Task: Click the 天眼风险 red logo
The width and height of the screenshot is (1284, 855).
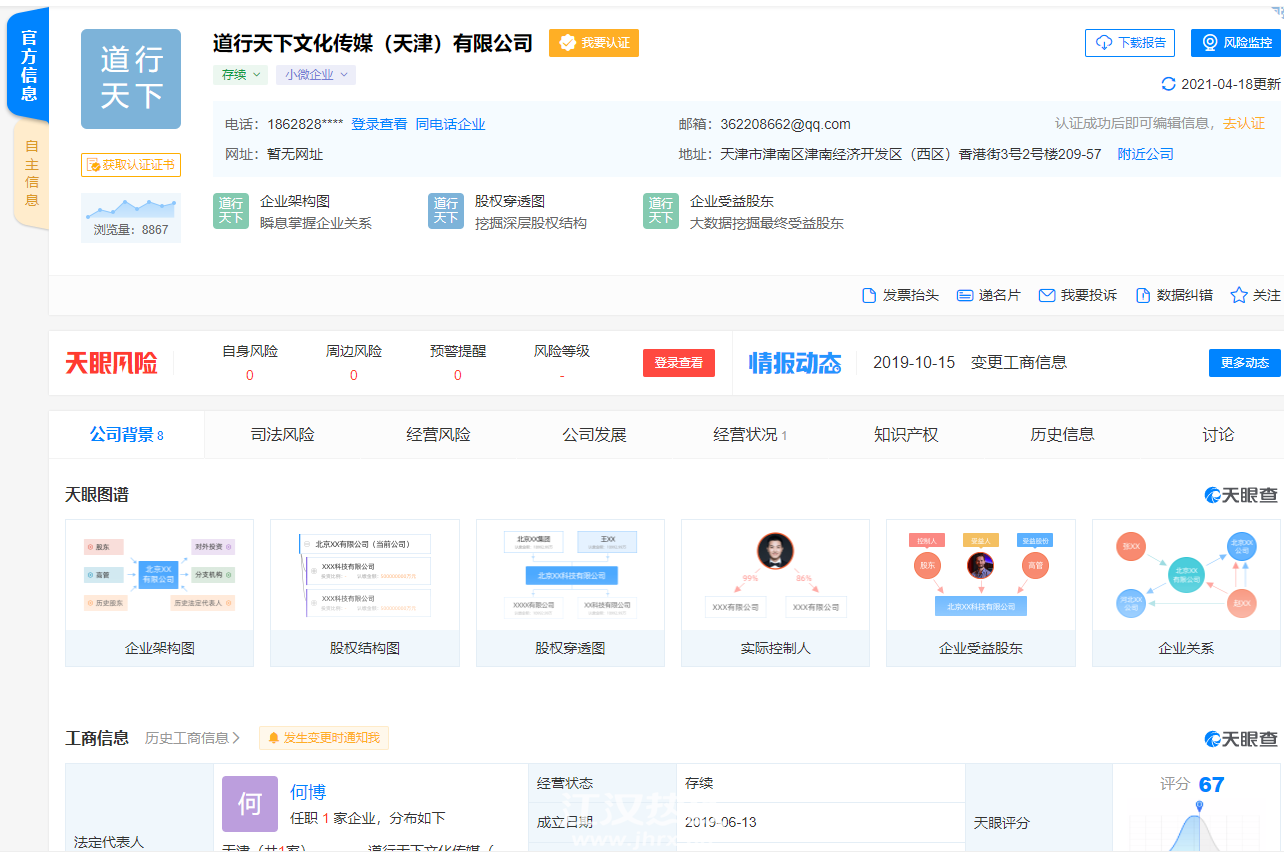Action: [112, 363]
